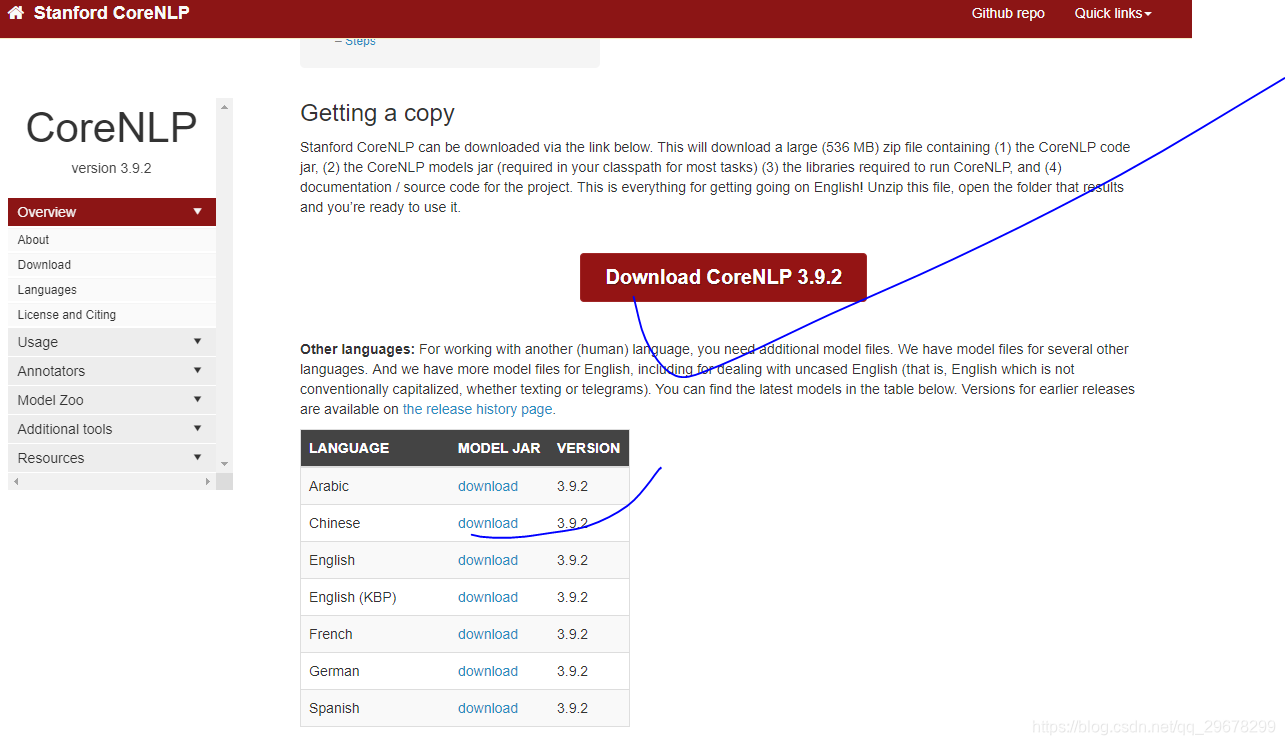Click the sidebar scrollbar up arrow

[224, 105]
